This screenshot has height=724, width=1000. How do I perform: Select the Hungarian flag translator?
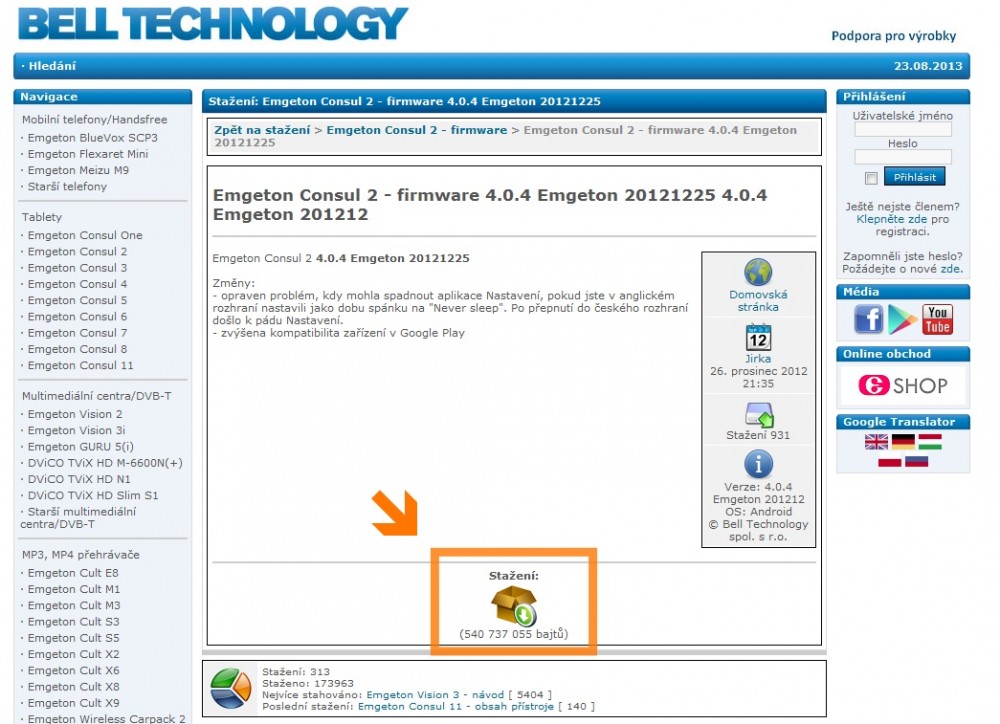click(930, 442)
